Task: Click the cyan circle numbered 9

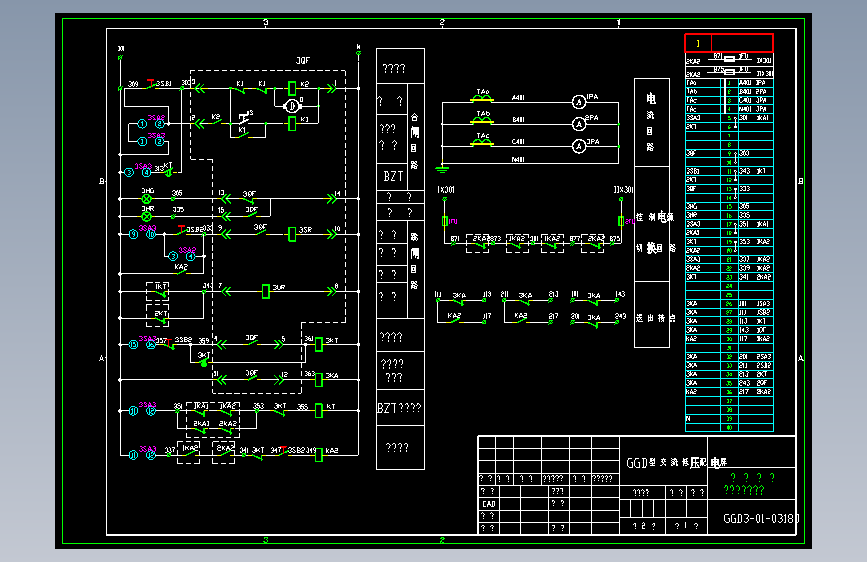Action: coord(133,234)
